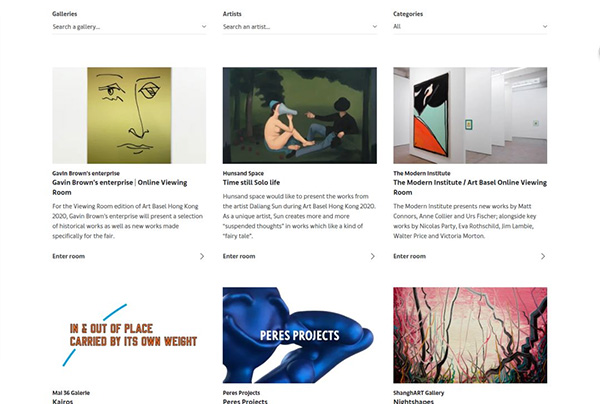Enter the Modern Institute viewing room link

tap(409, 256)
